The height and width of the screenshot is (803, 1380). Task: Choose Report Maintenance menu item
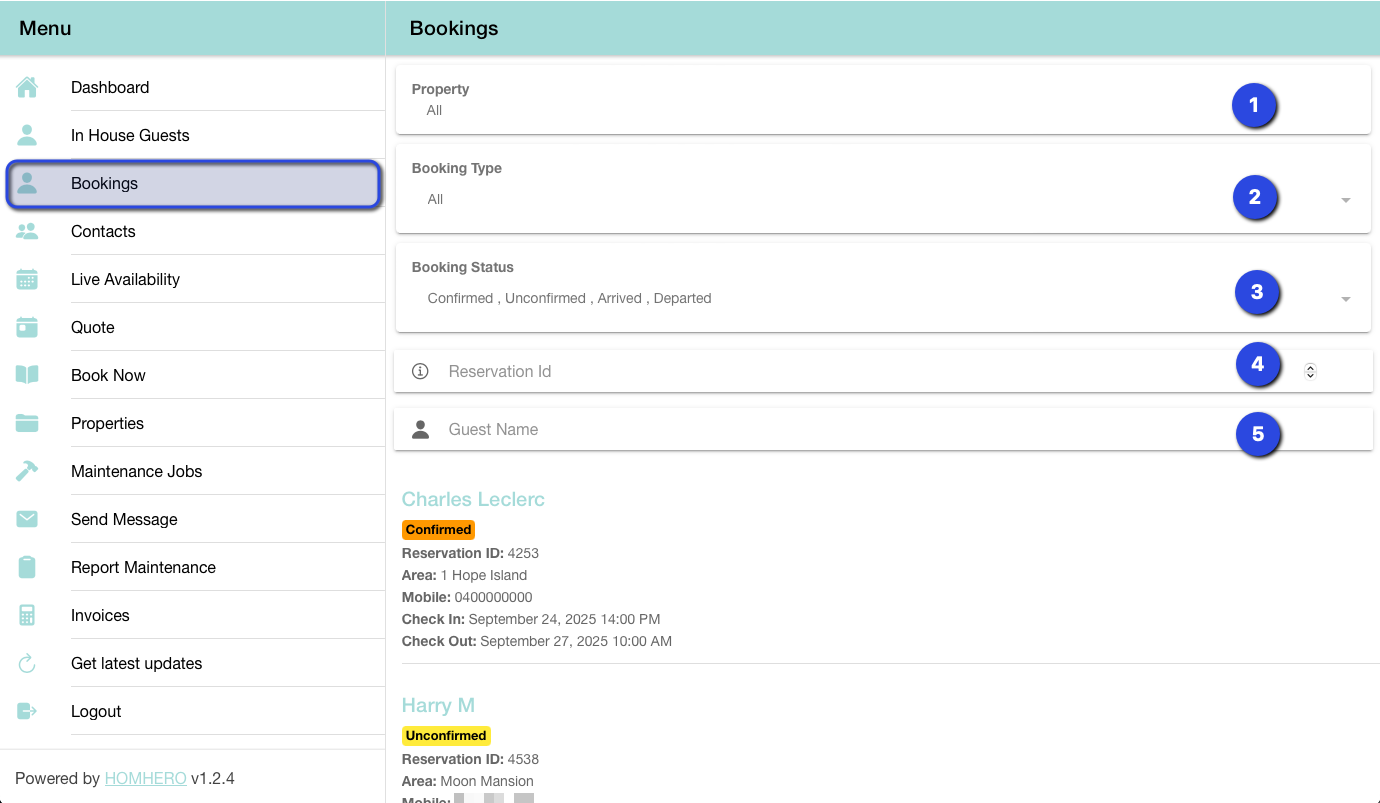[x=143, y=568]
